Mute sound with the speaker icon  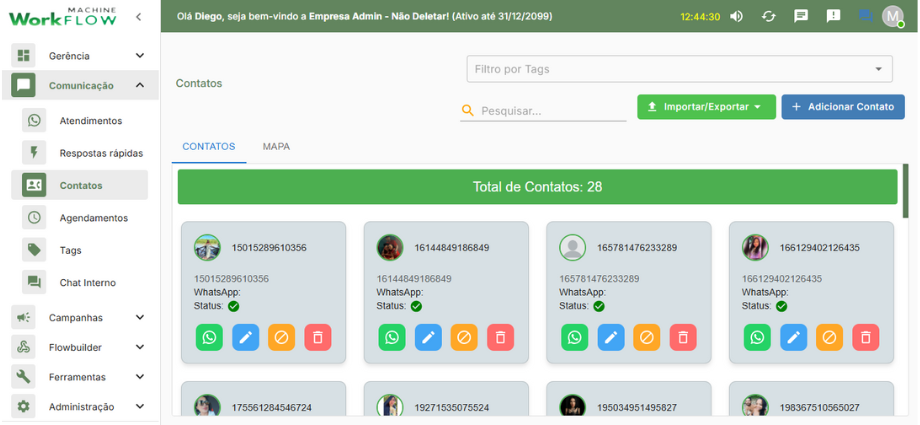coord(737,16)
